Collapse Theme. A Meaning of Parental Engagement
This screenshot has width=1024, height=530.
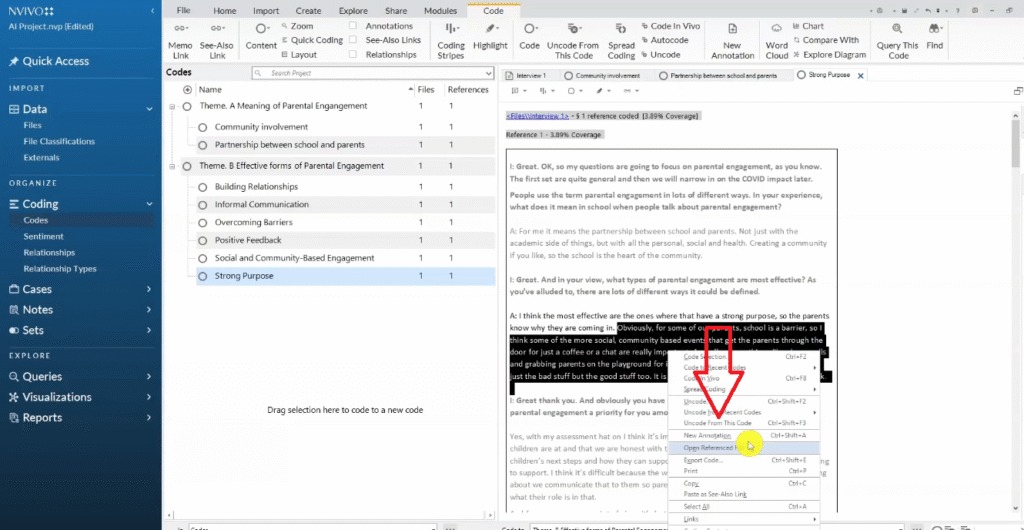click(174, 106)
